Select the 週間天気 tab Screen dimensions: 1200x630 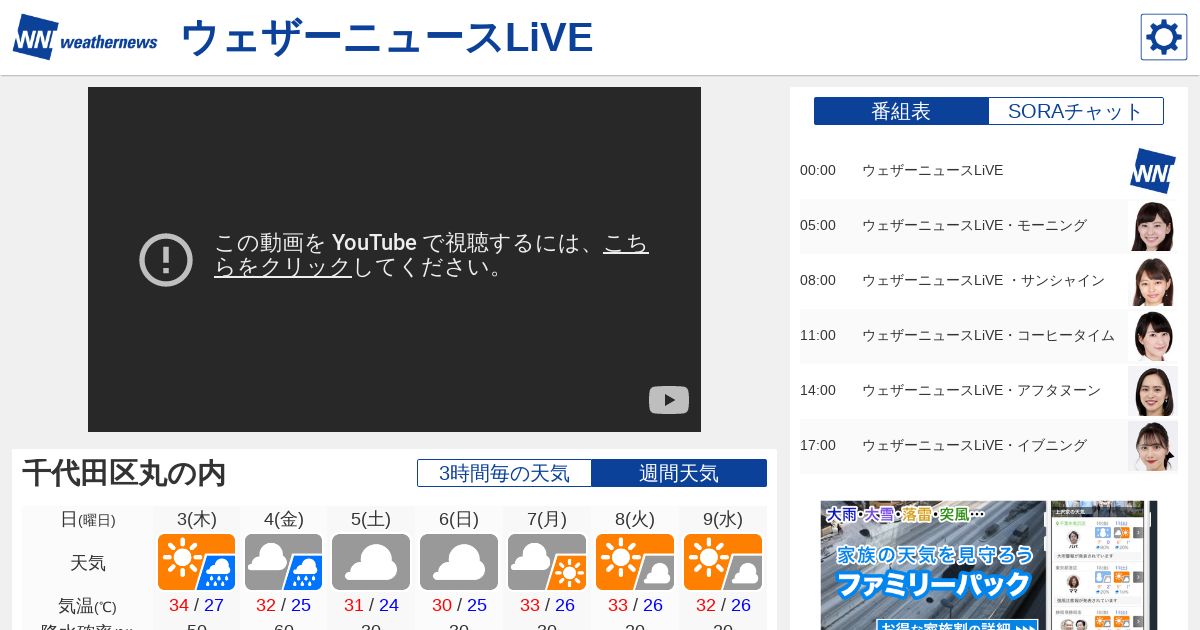pyautogui.click(x=679, y=473)
